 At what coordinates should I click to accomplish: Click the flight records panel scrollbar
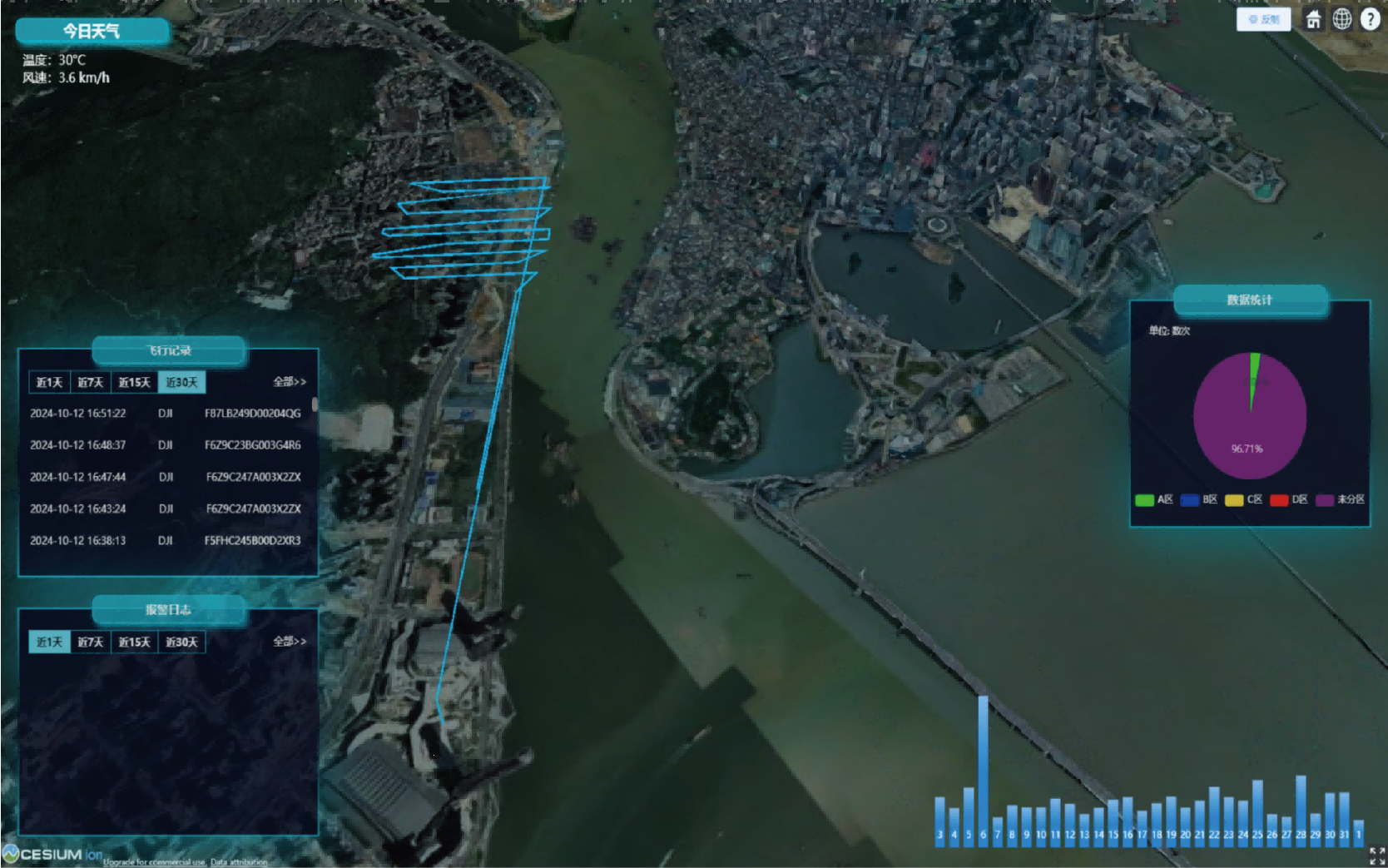(x=315, y=404)
